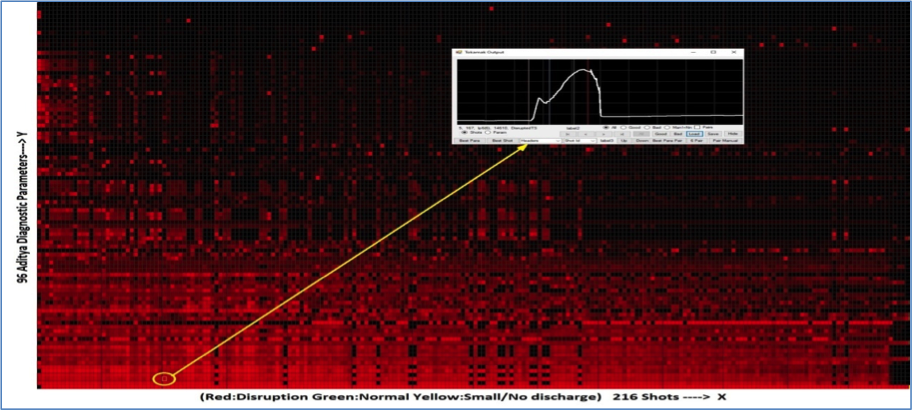The height and width of the screenshot is (410, 912).
Task: Click the Down button
Action: (x=642, y=141)
